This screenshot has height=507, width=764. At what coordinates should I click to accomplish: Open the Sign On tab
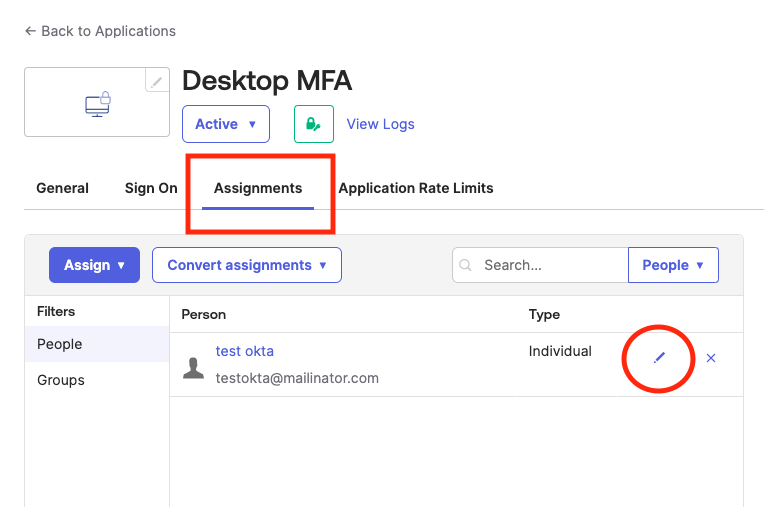[151, 188]
